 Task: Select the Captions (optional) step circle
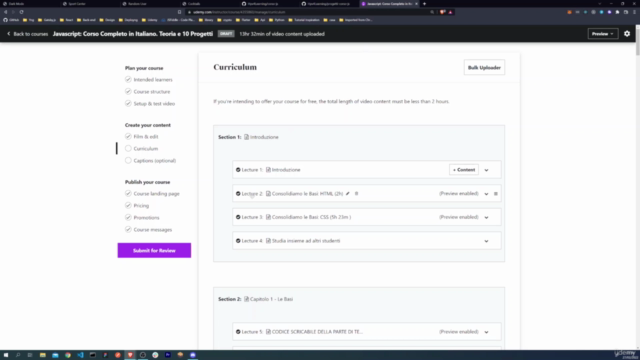[128, 160]
